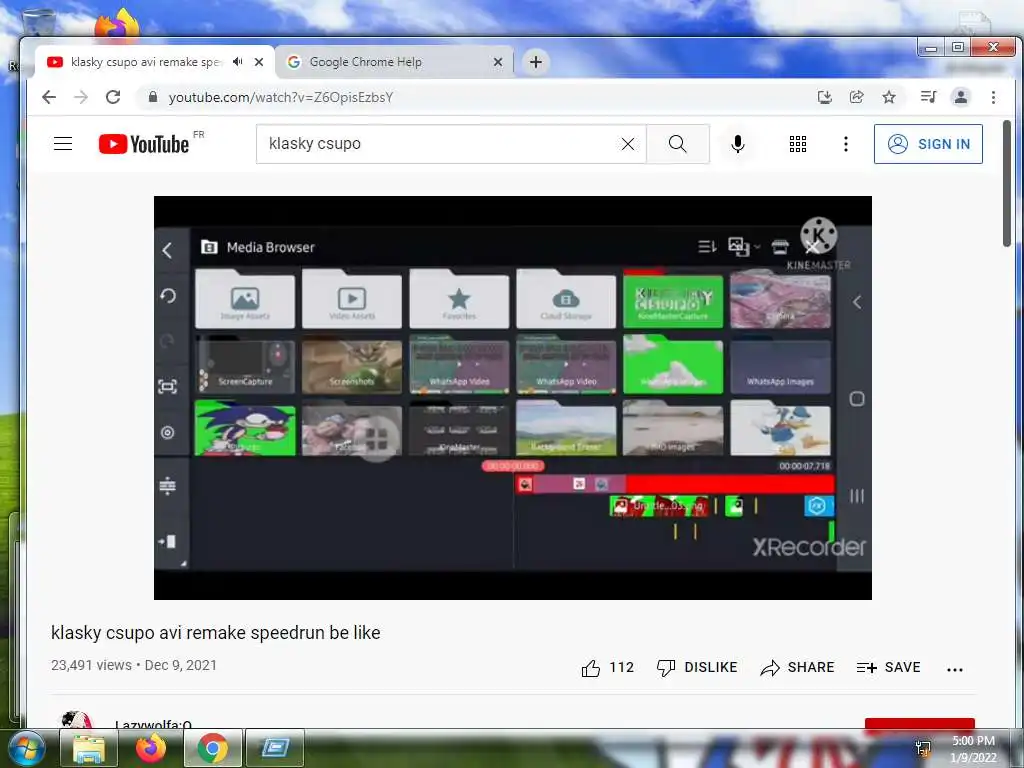Close the Google Chrome Help tab
Screen dimensions: 1024x768
point(498,62)
